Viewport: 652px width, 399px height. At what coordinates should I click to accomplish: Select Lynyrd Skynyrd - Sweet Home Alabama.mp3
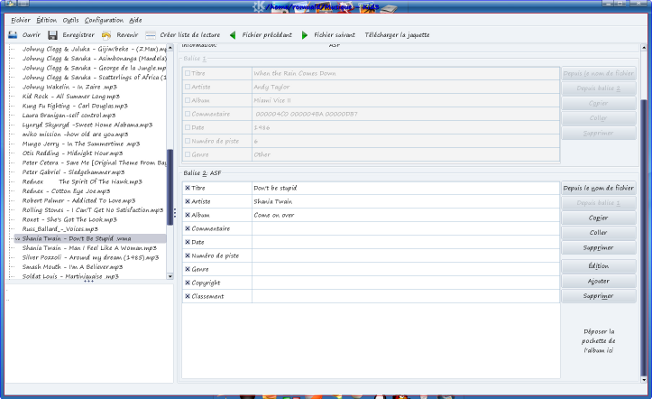tap(87, 125)
